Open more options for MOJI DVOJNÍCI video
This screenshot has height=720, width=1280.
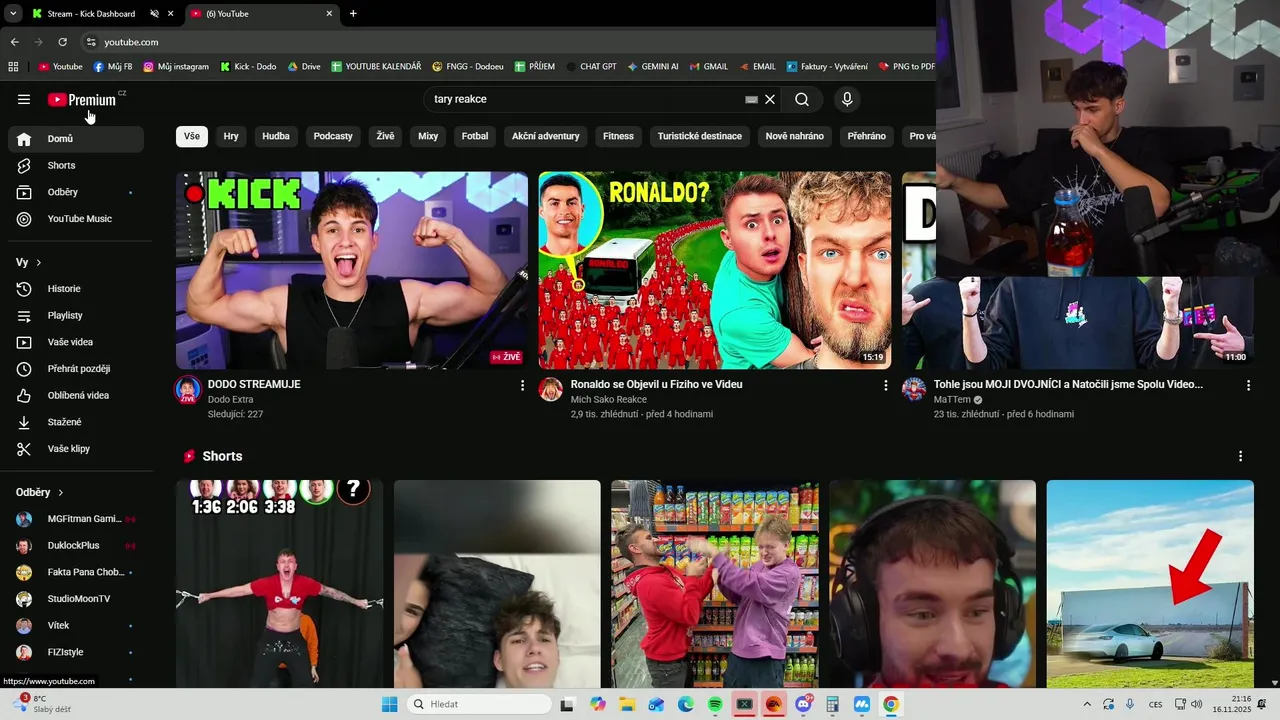(1248, 385)
